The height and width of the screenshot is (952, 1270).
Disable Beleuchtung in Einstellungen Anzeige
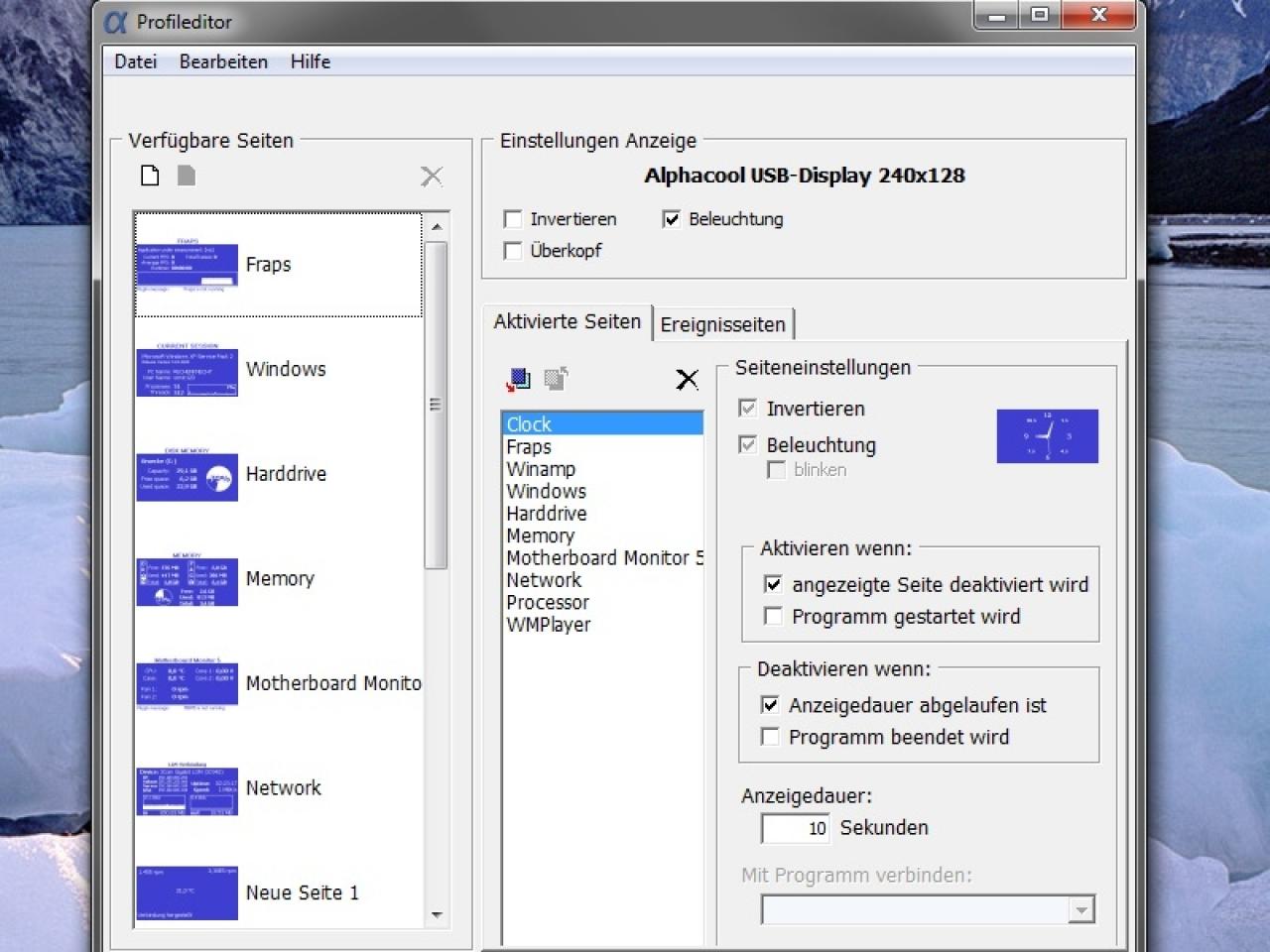point(672,219)
